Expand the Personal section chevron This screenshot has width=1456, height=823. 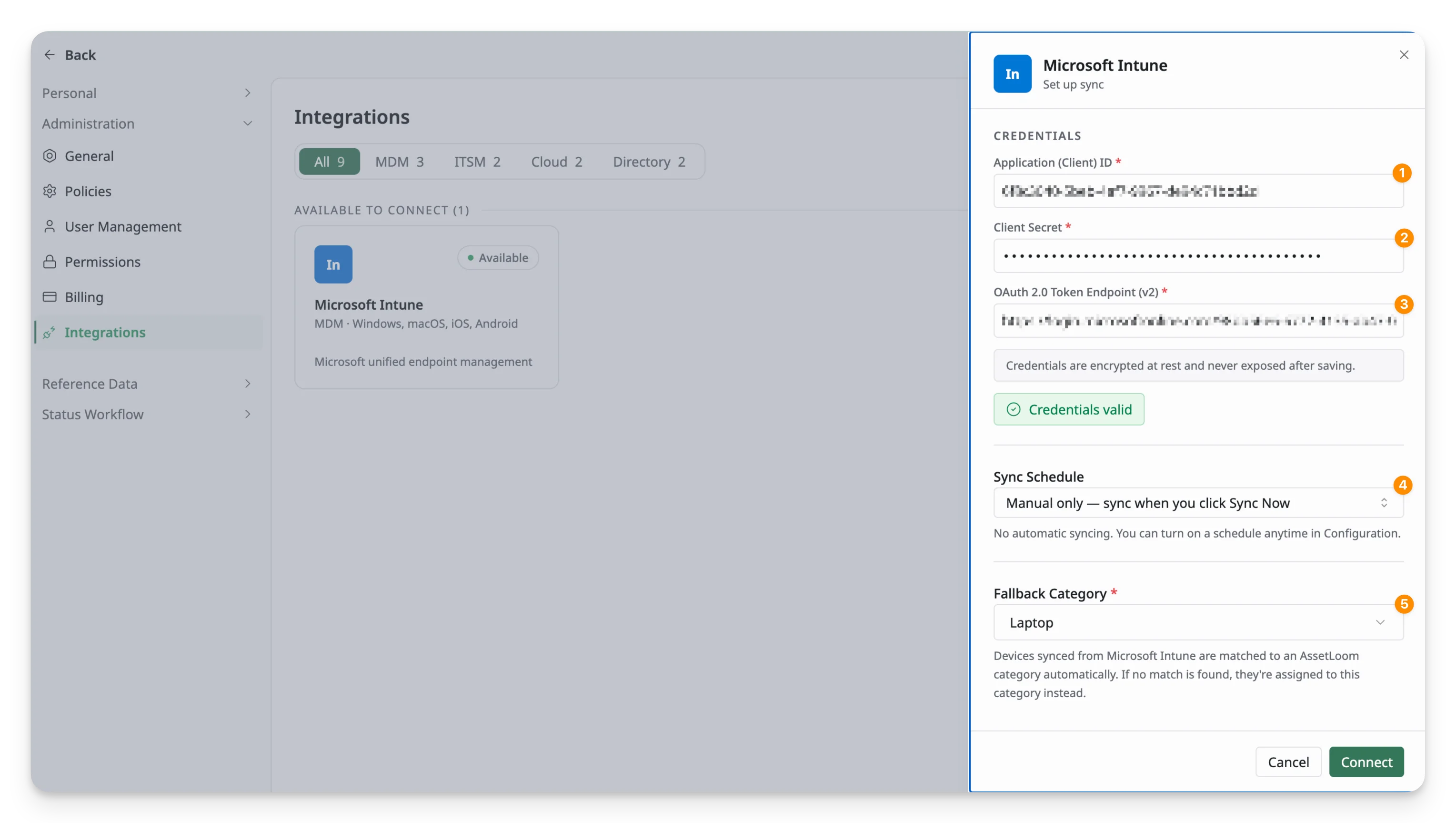tap(248, 93)
